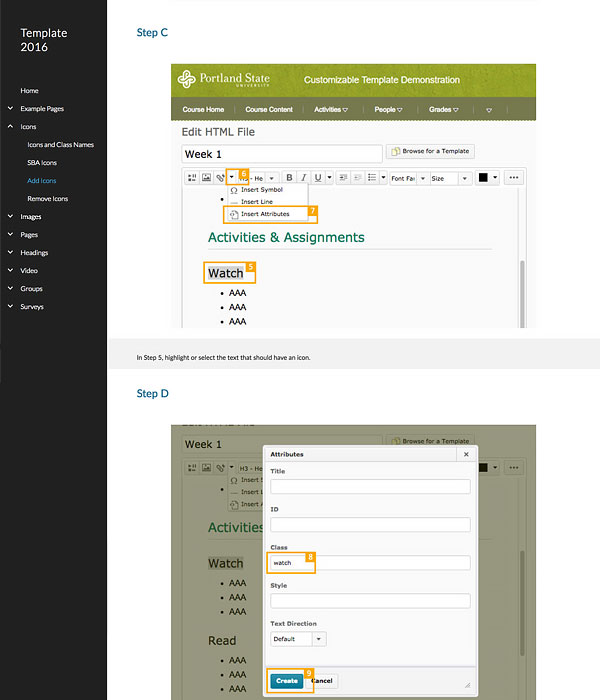
Task: Open the more options ellipsis in Step C toolbar
Action: tap(514, 178)
